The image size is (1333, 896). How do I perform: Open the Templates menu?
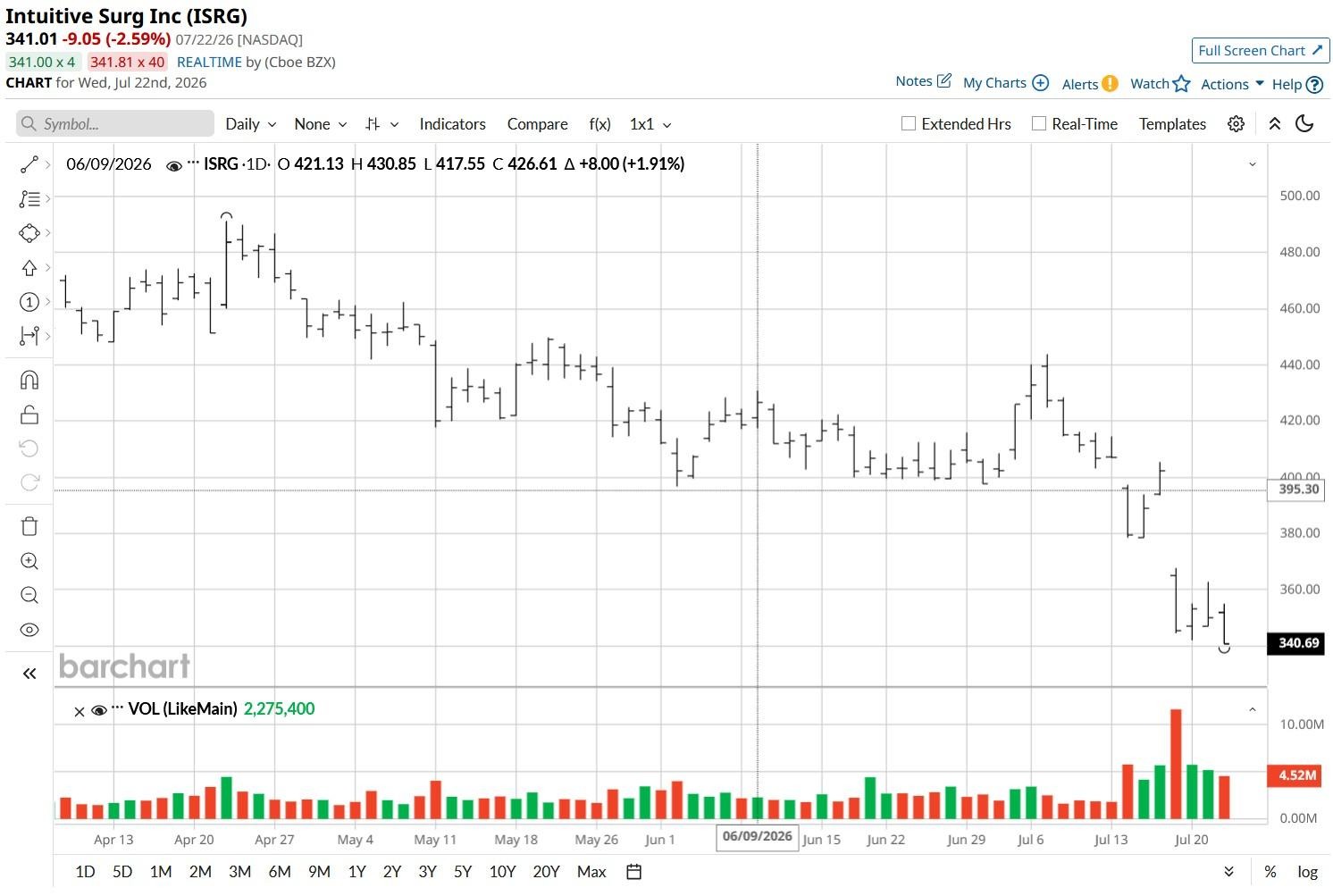pos(1172,124)
